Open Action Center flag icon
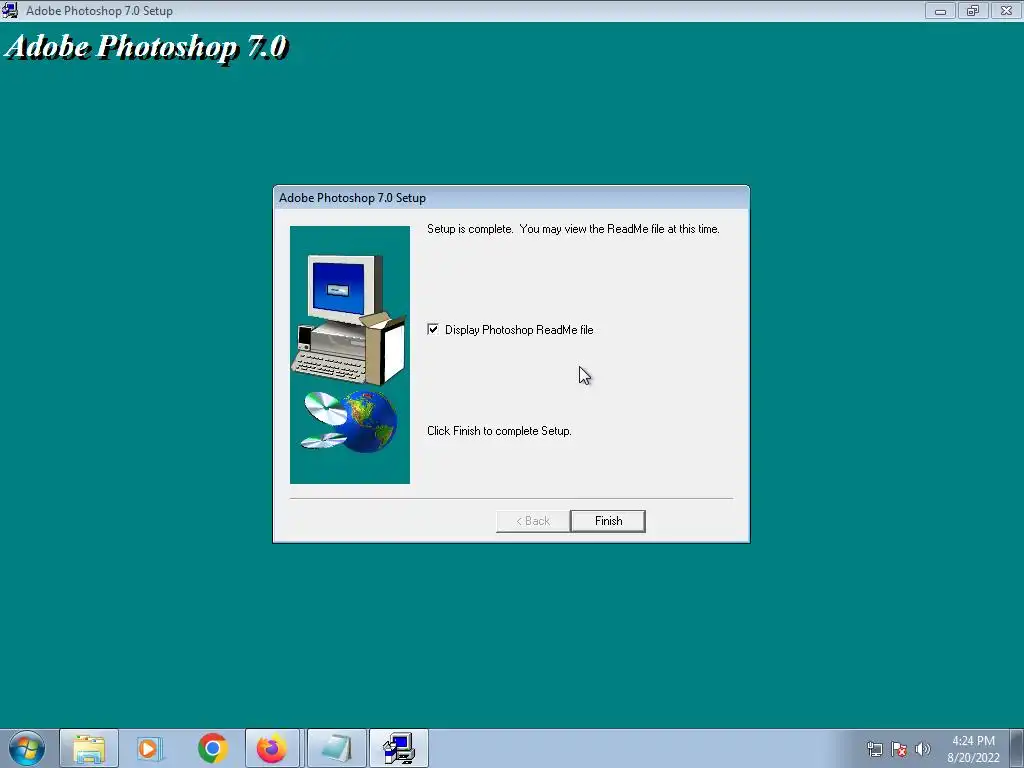Image resolution: width=1024 pixels, height=768 pixels. (899, 749)
